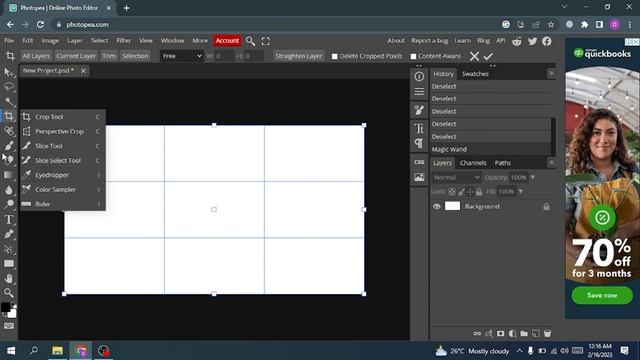Select the Type tool

[9, 220]
